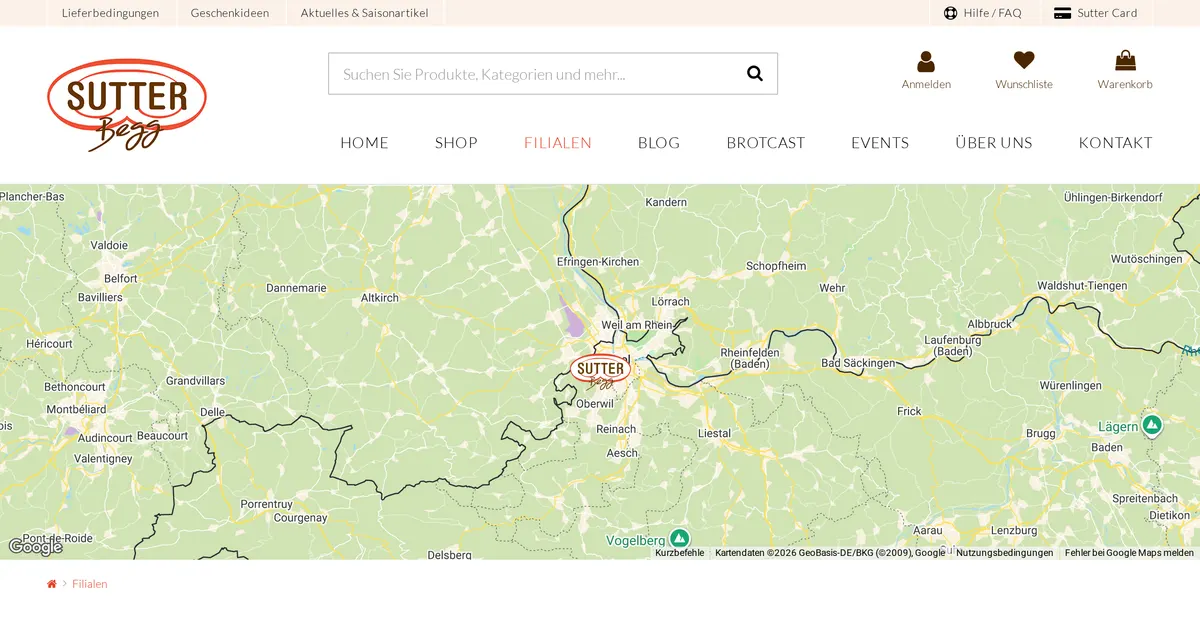The image size is (1200, 630).
Task: Click Dannemarie label on the map
Action: pos(296,288)
